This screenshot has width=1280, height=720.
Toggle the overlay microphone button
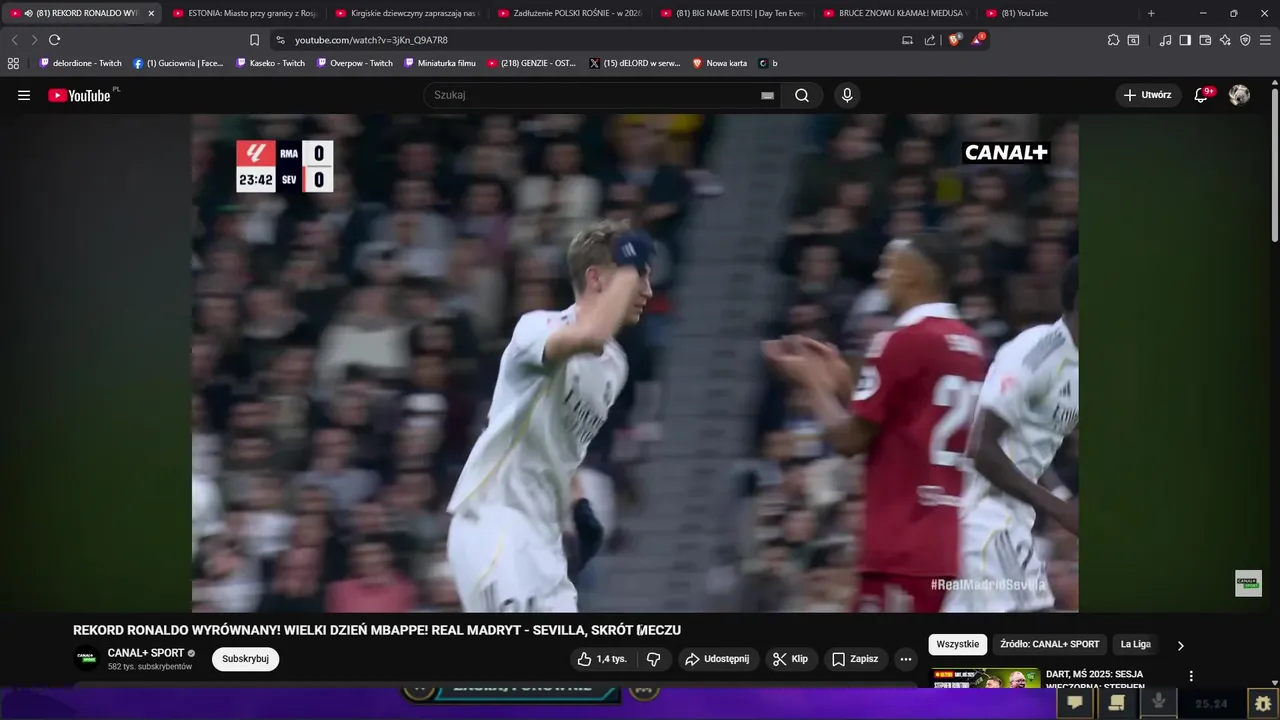coord(1159,703)
